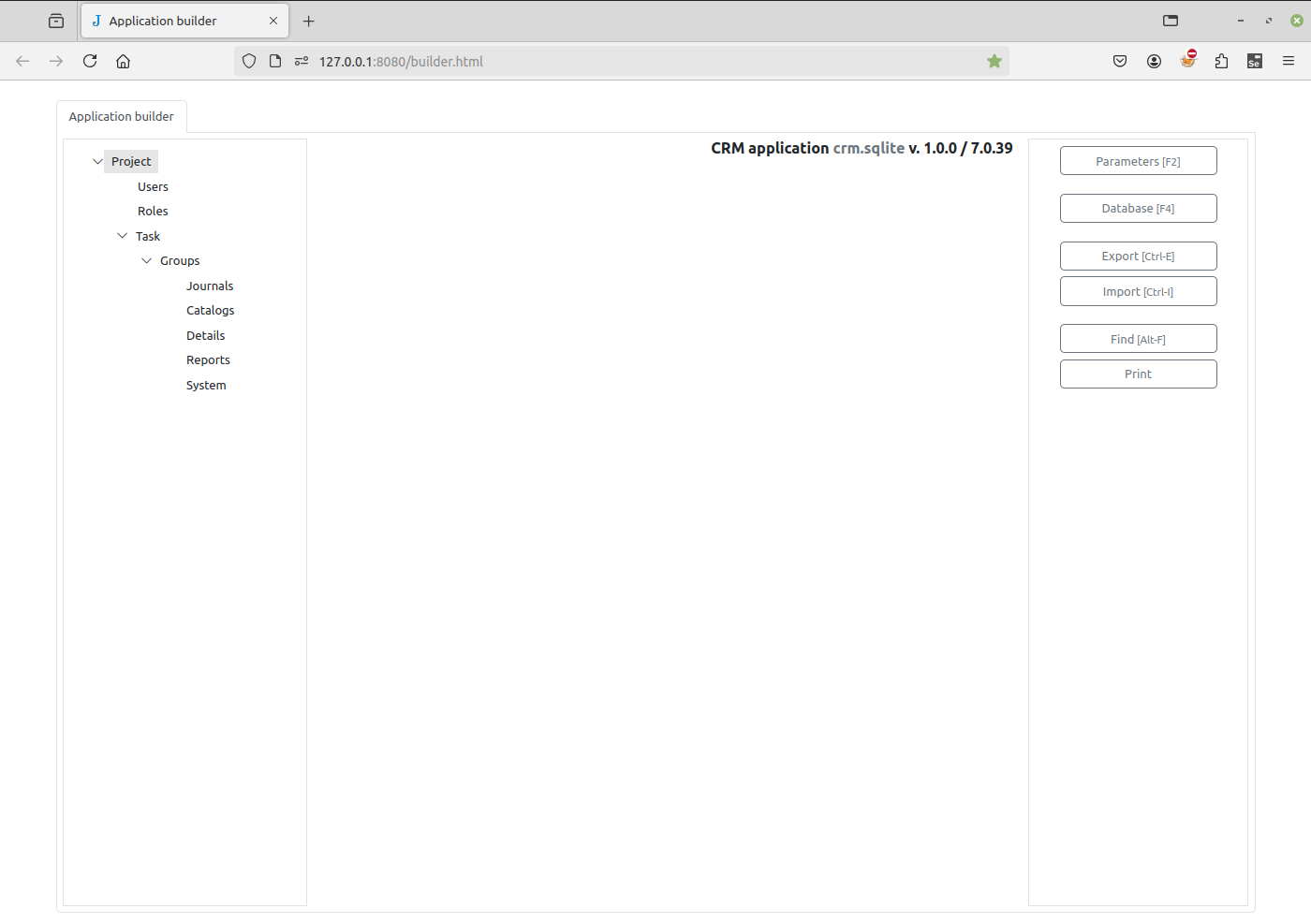Open a new browser tab
The height and width of the screenshot is (924, 1311).
tap(309, 20)
